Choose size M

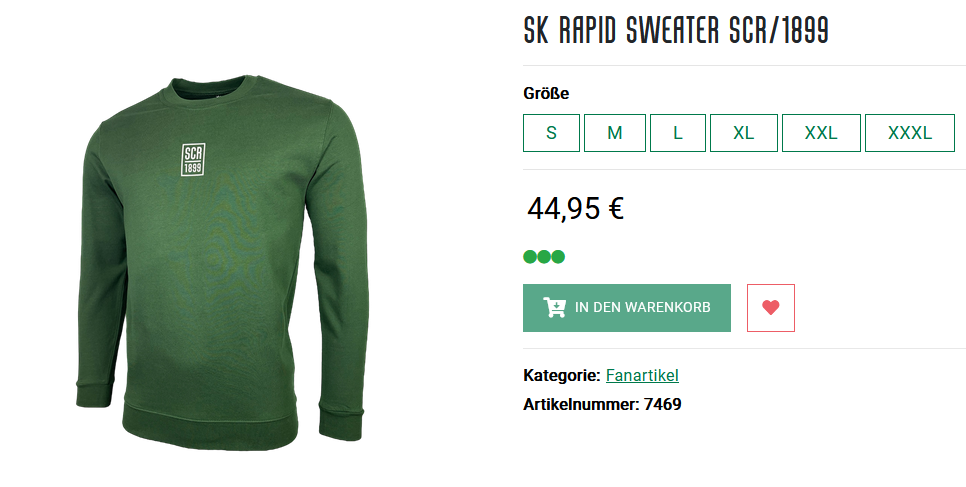tap(615, 133)
